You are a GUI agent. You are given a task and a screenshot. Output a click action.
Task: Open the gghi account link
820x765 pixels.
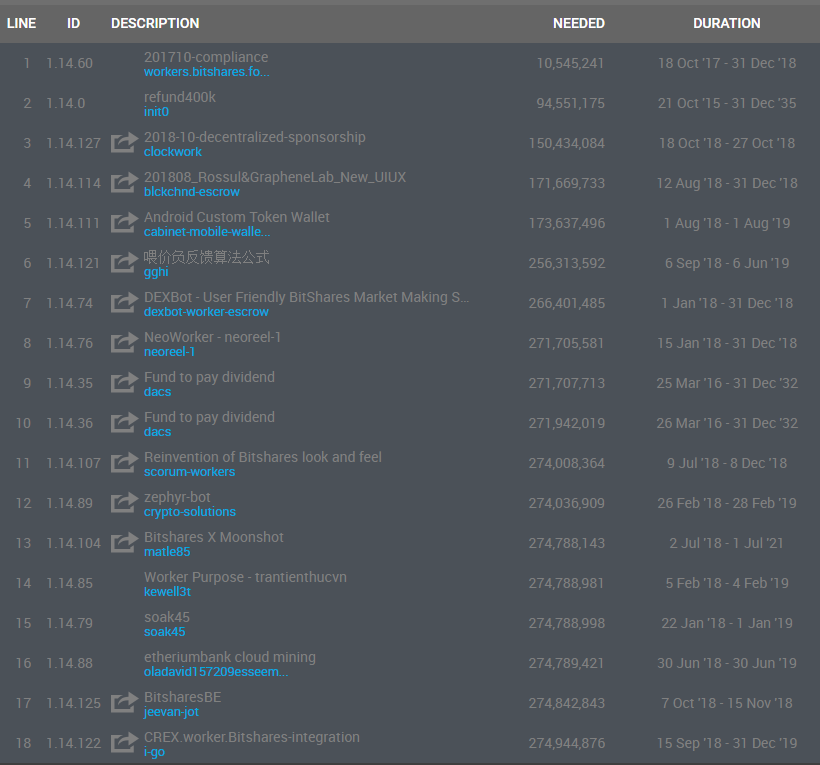(x=156, y=272)
